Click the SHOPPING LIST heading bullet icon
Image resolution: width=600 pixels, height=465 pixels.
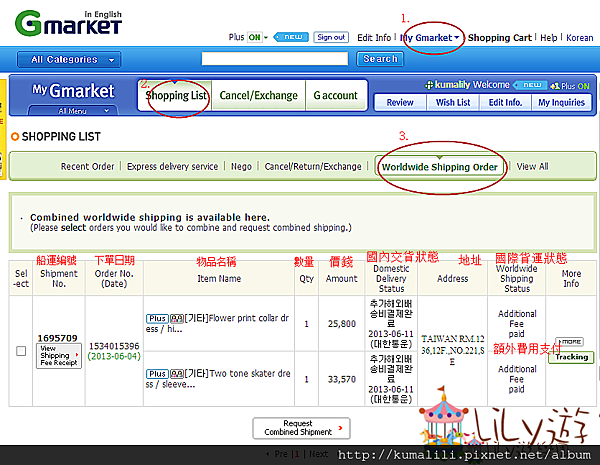pos(15,136)
